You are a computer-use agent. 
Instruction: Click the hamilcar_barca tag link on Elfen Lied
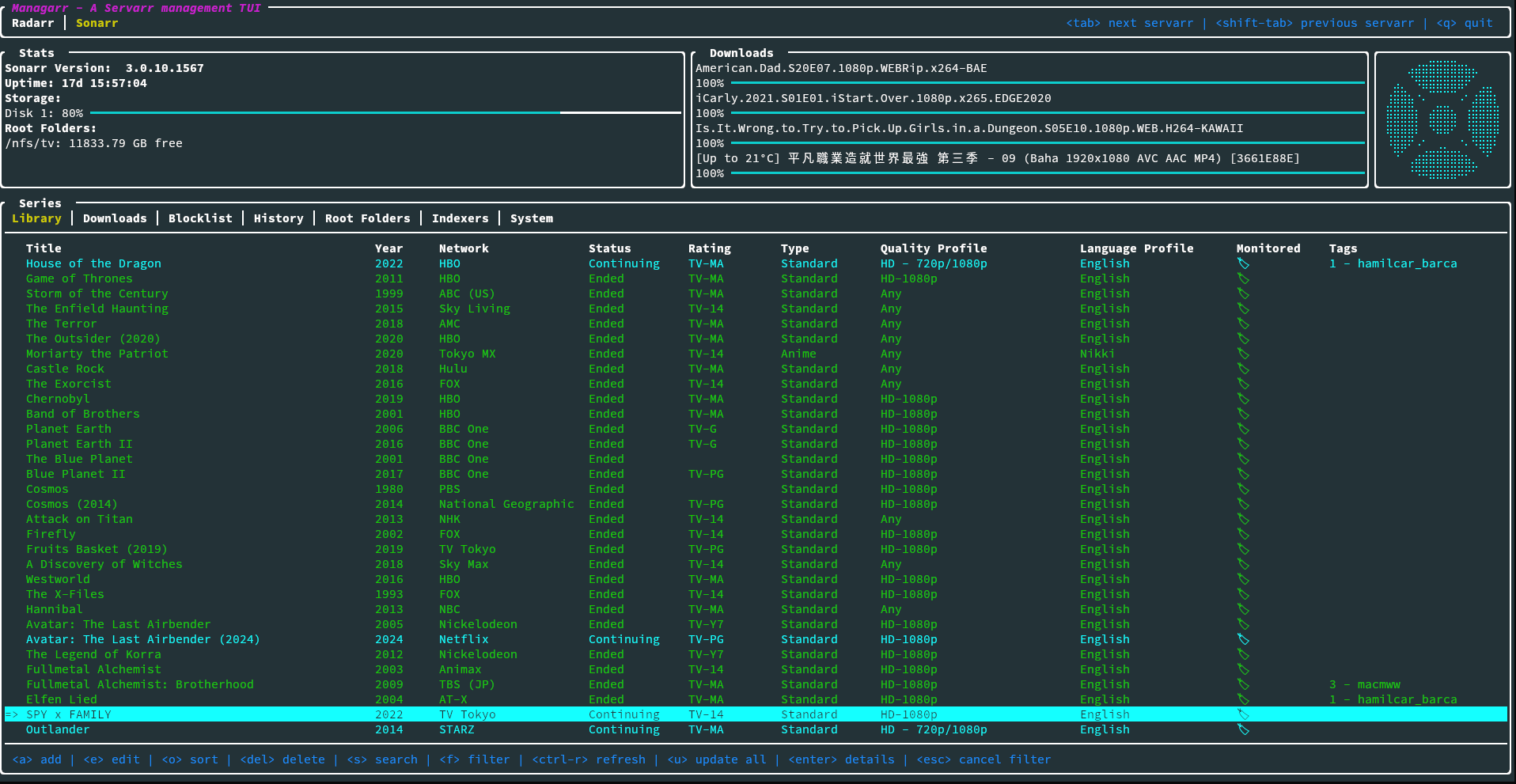click(x=1407, y=699)
